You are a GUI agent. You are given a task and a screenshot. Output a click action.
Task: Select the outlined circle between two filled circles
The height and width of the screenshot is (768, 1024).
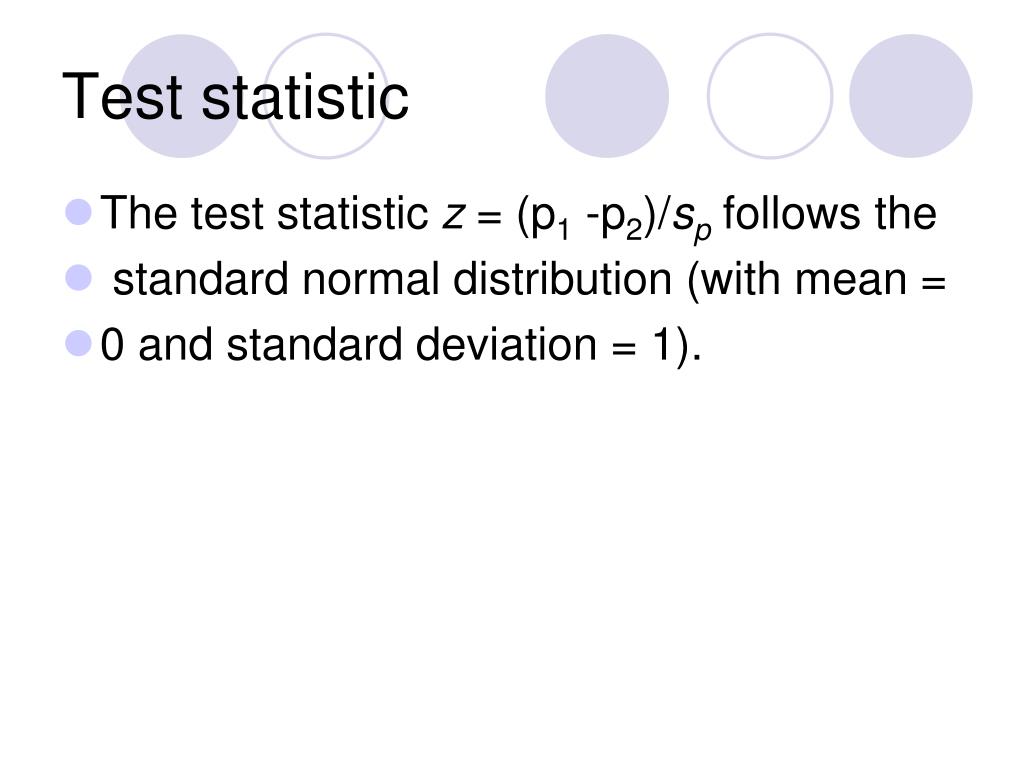point(770,96)
